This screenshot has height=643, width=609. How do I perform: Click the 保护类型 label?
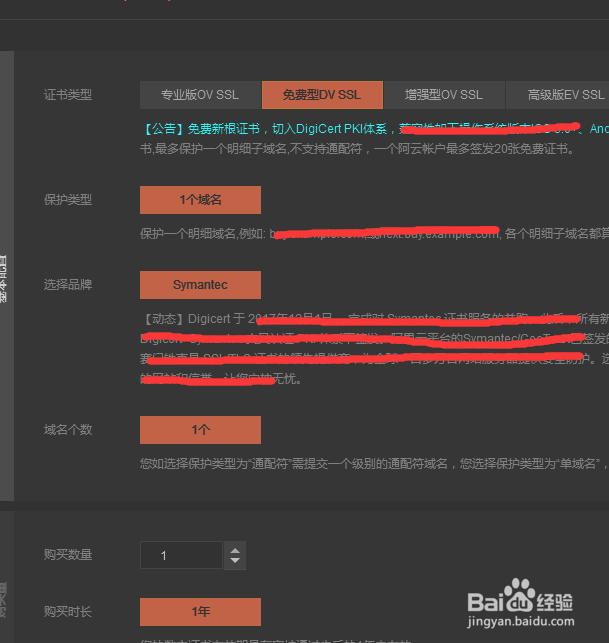pyautogui.click(x=68, y=200)
